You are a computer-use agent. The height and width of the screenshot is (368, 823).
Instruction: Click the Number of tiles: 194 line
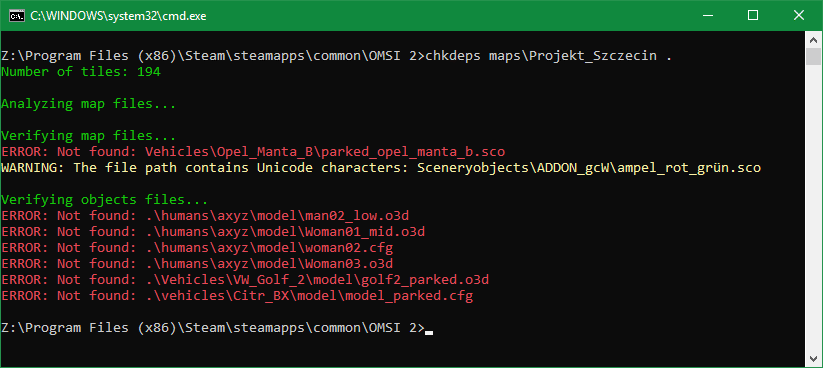pyautogui.click(x=81, y=72)
